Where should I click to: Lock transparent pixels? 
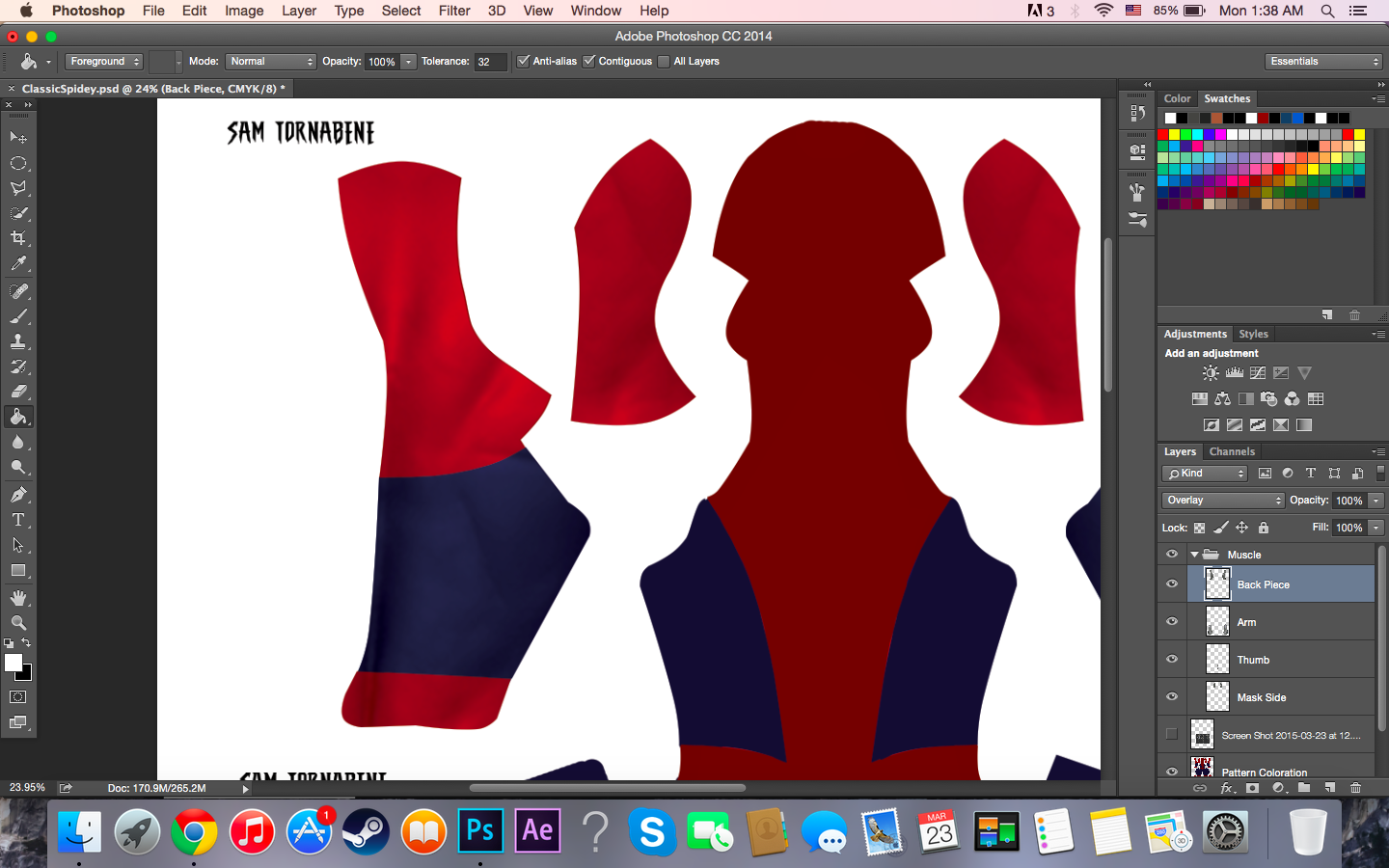tap(1199, 528)
